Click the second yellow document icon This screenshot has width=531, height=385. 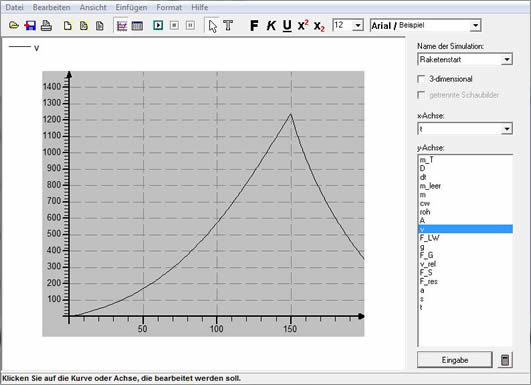[84, 26]
